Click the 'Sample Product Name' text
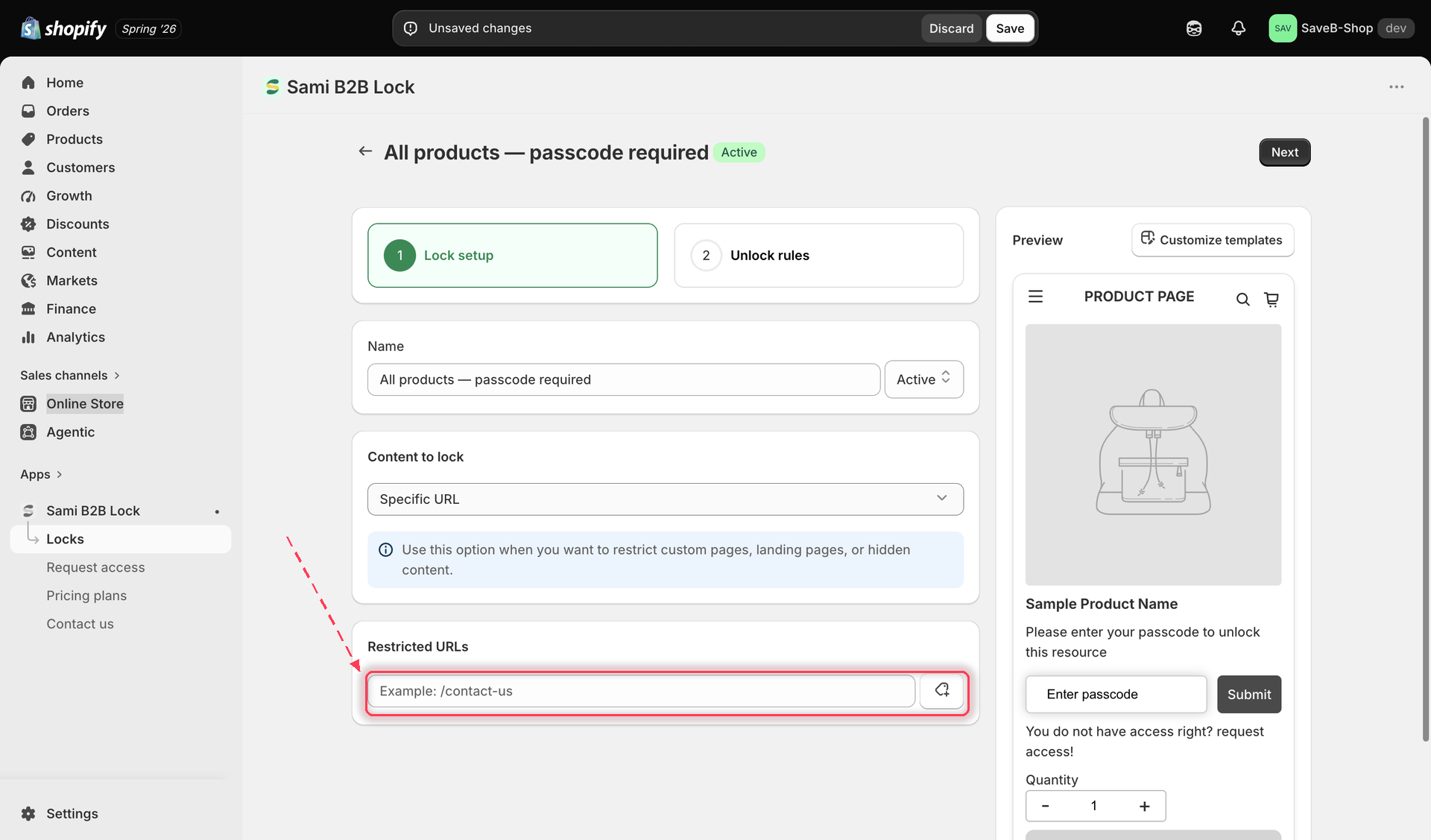The width and height of the screenshot is (1431, 840). coord(1101,604)
